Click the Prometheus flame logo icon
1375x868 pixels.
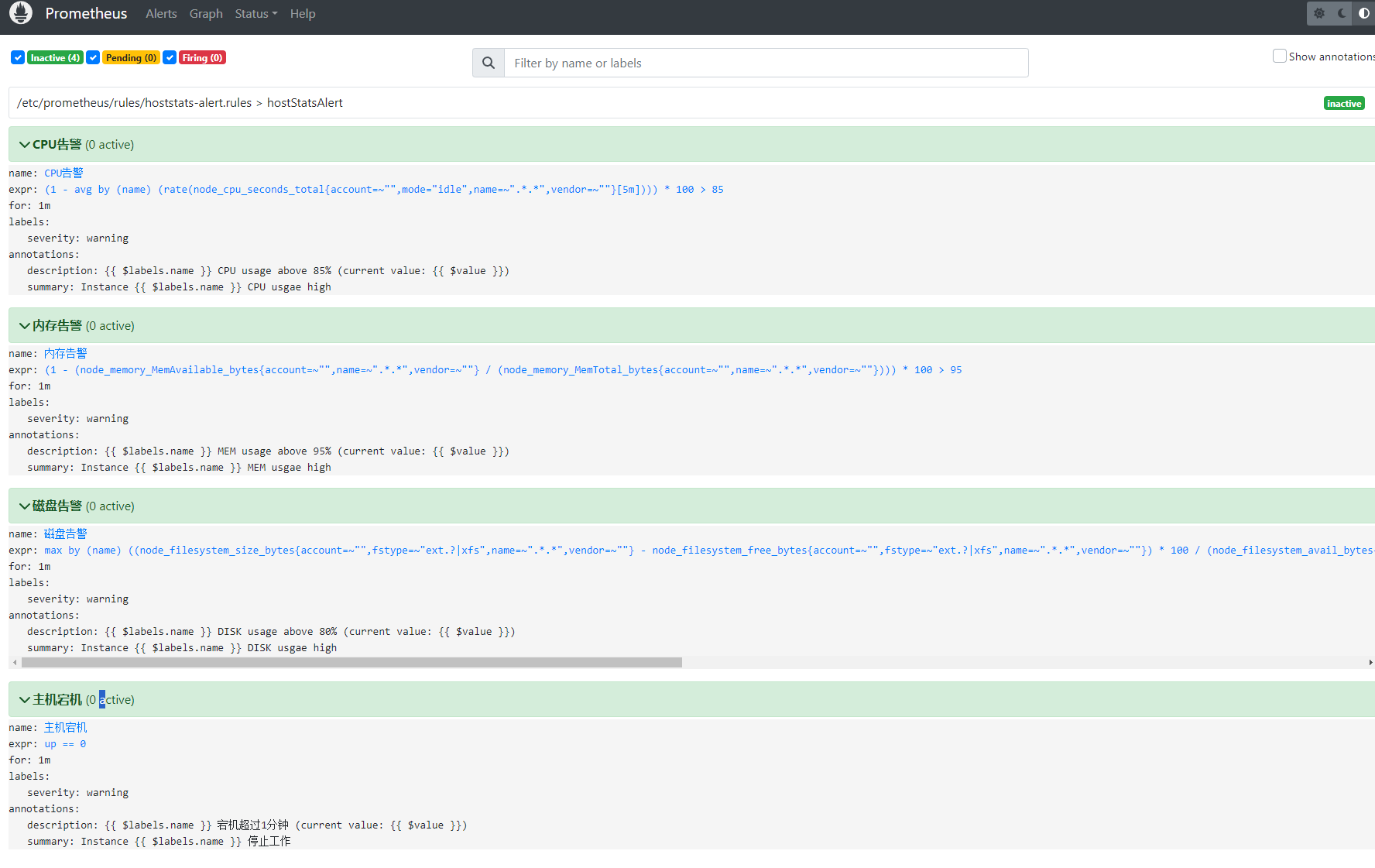pos(21,13)
